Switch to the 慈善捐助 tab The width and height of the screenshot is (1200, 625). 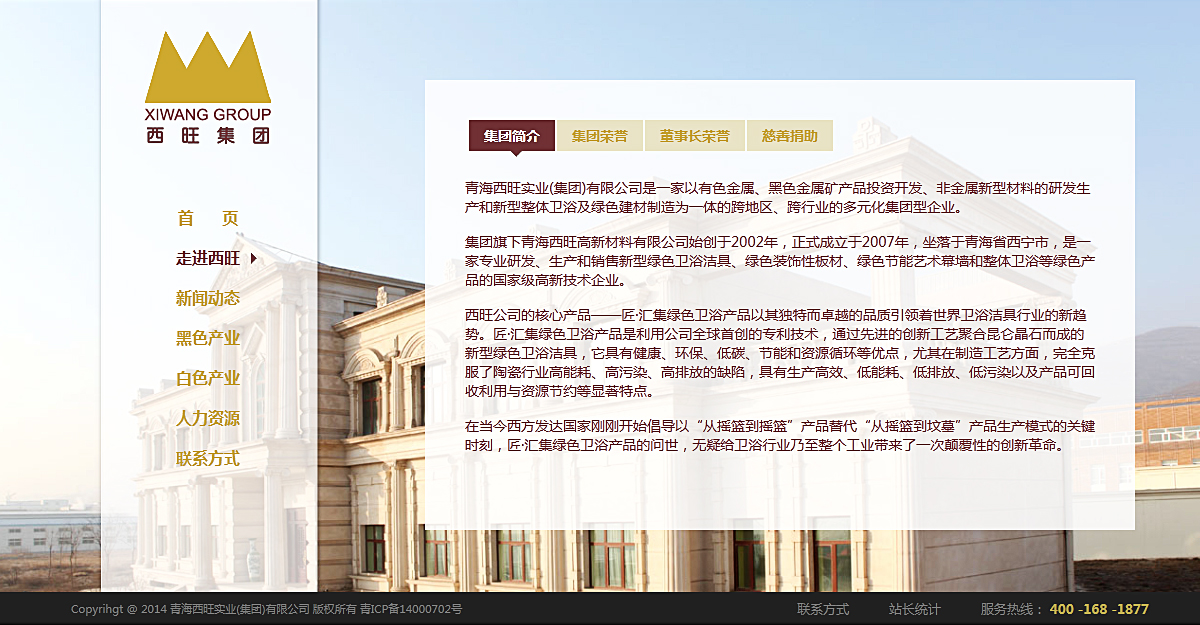[790, 136]
